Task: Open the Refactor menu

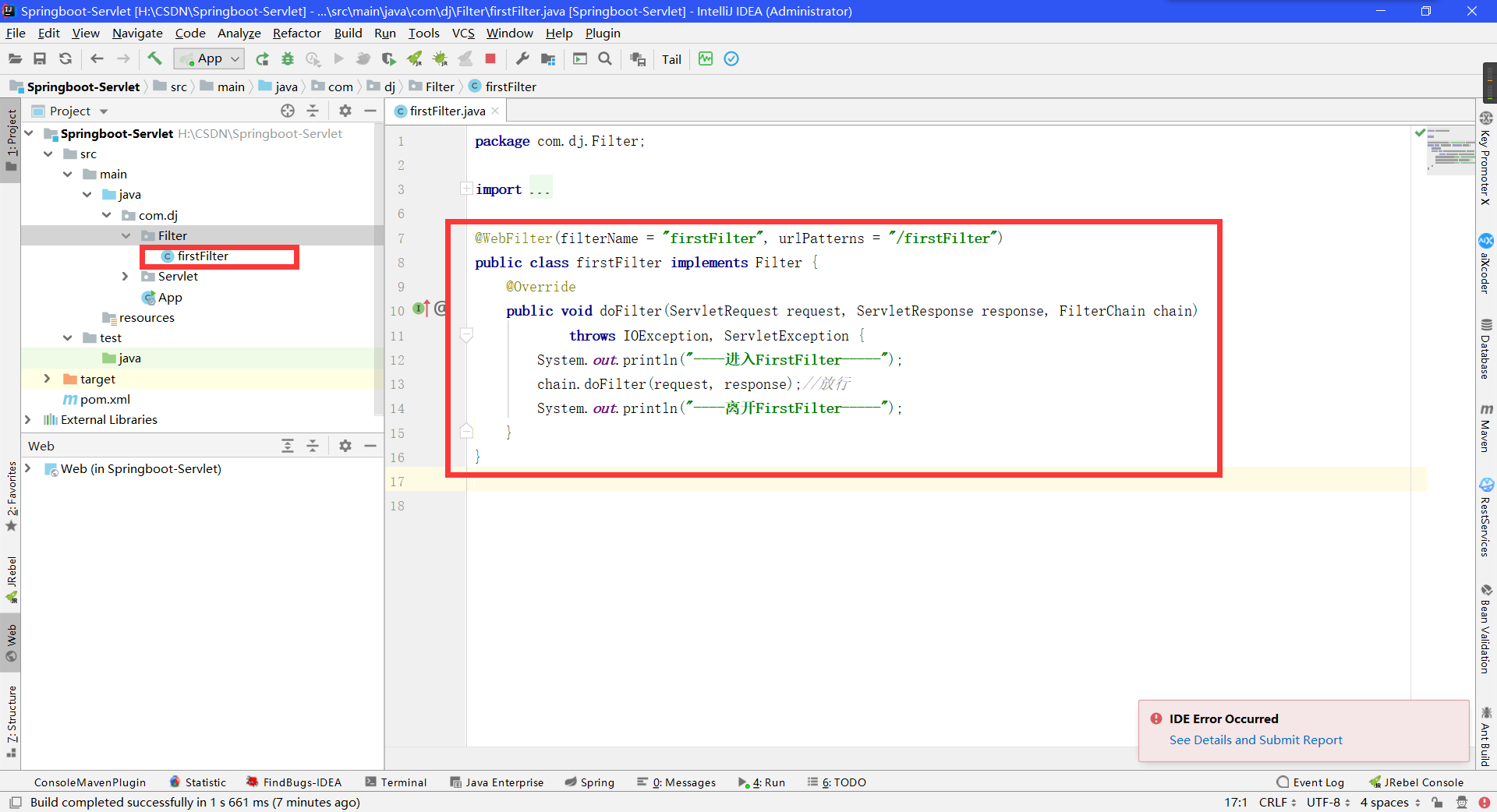Action: click(x=296, y=33)
